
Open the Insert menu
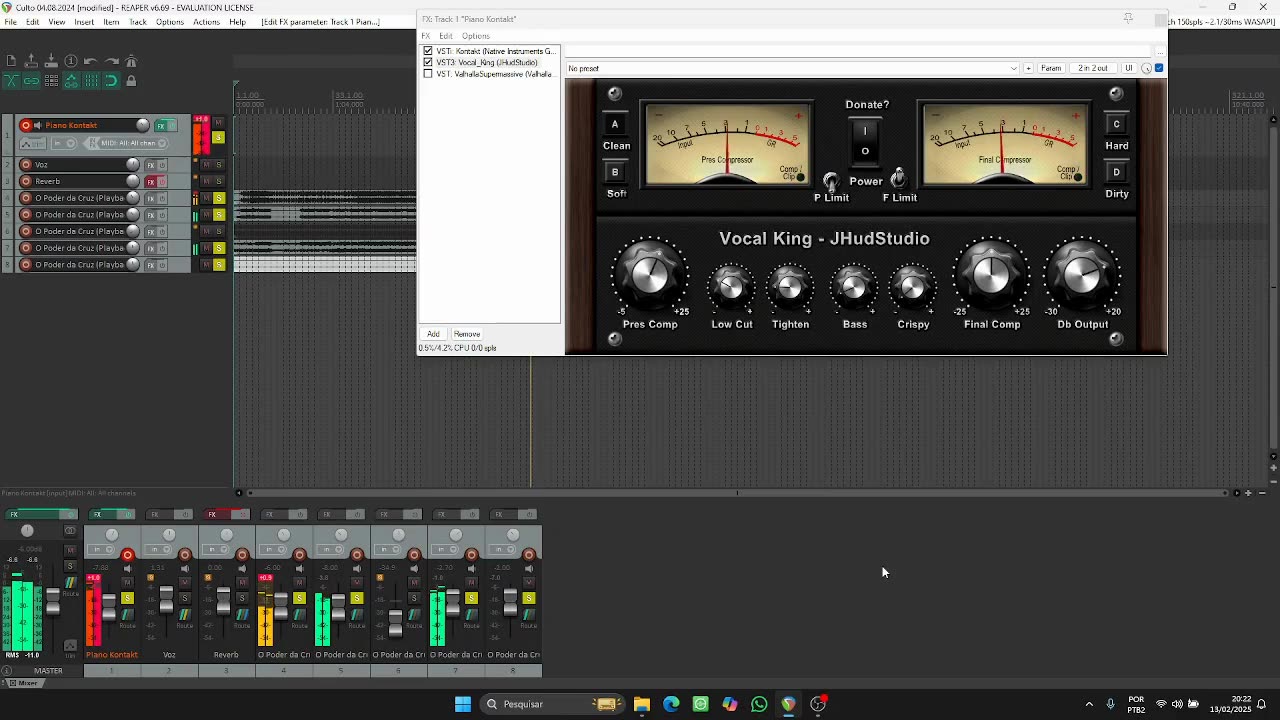[x=84, y=22]
